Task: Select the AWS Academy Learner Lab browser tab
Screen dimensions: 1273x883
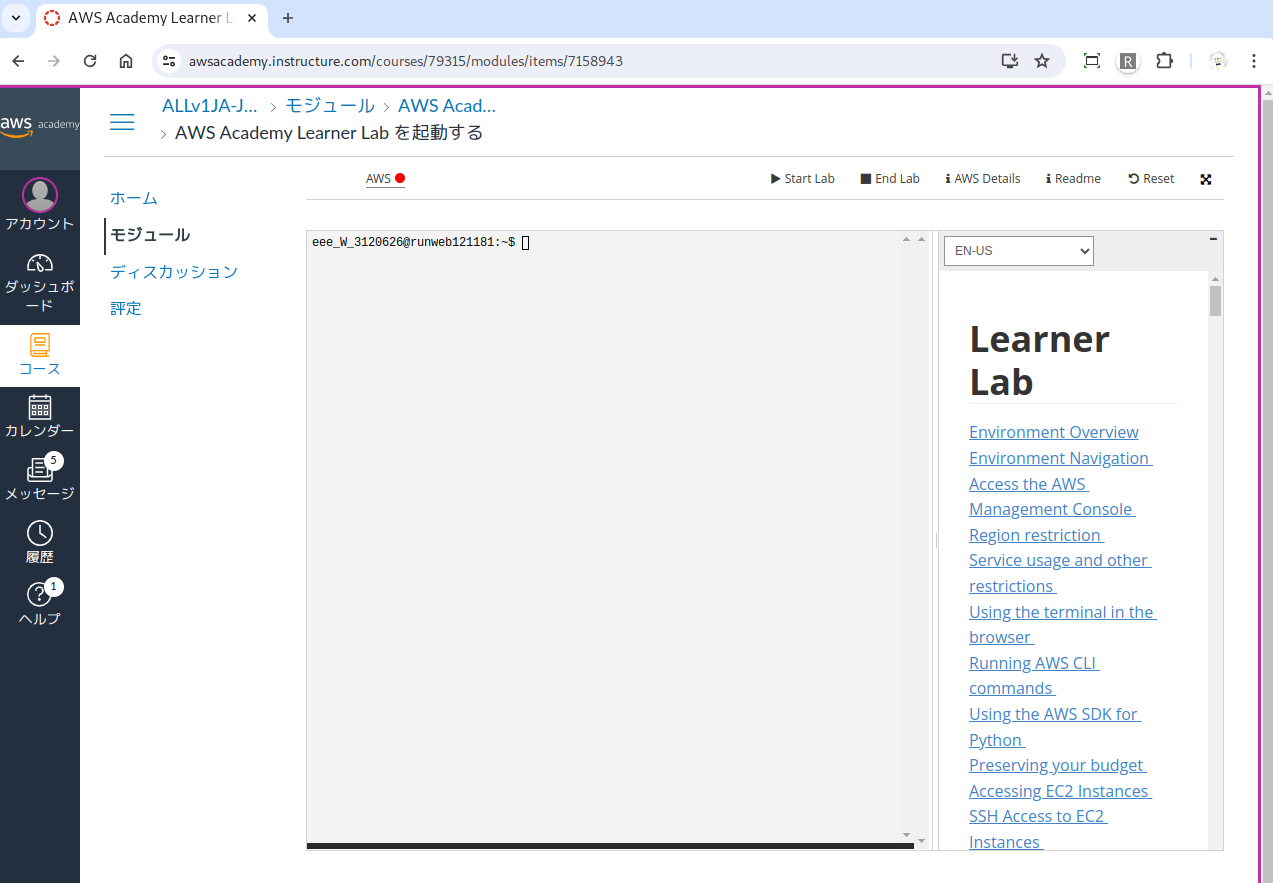Action: tap(152, 19)
